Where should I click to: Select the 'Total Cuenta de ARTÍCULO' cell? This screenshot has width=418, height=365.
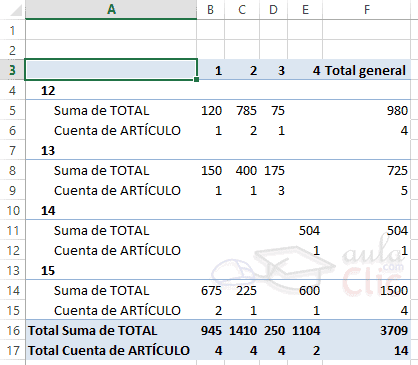[111, 350]
